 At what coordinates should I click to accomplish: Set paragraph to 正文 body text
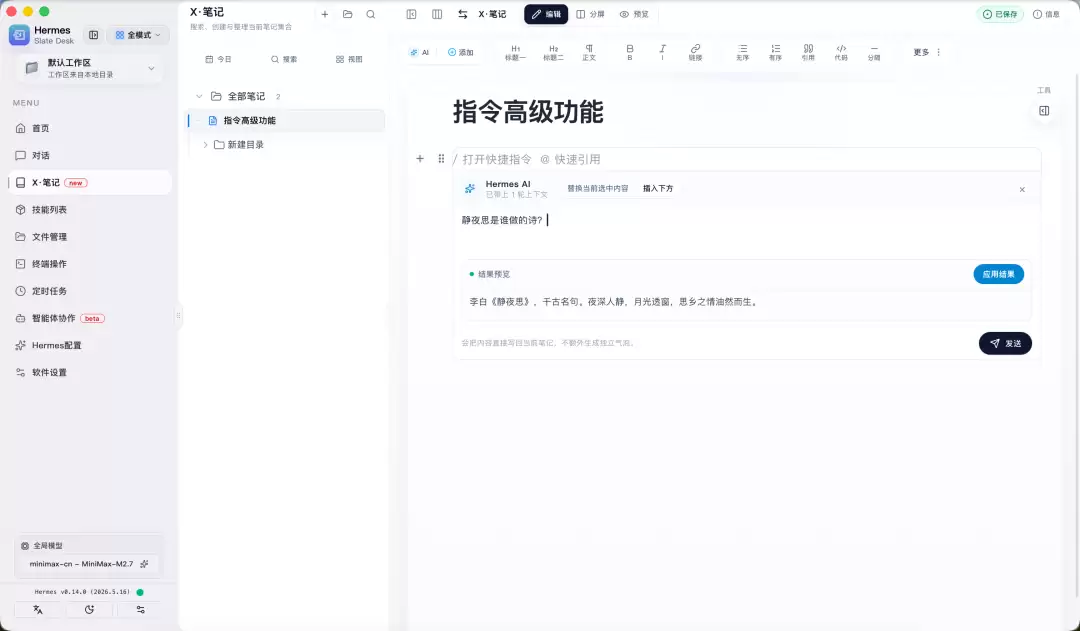point(589,52)
